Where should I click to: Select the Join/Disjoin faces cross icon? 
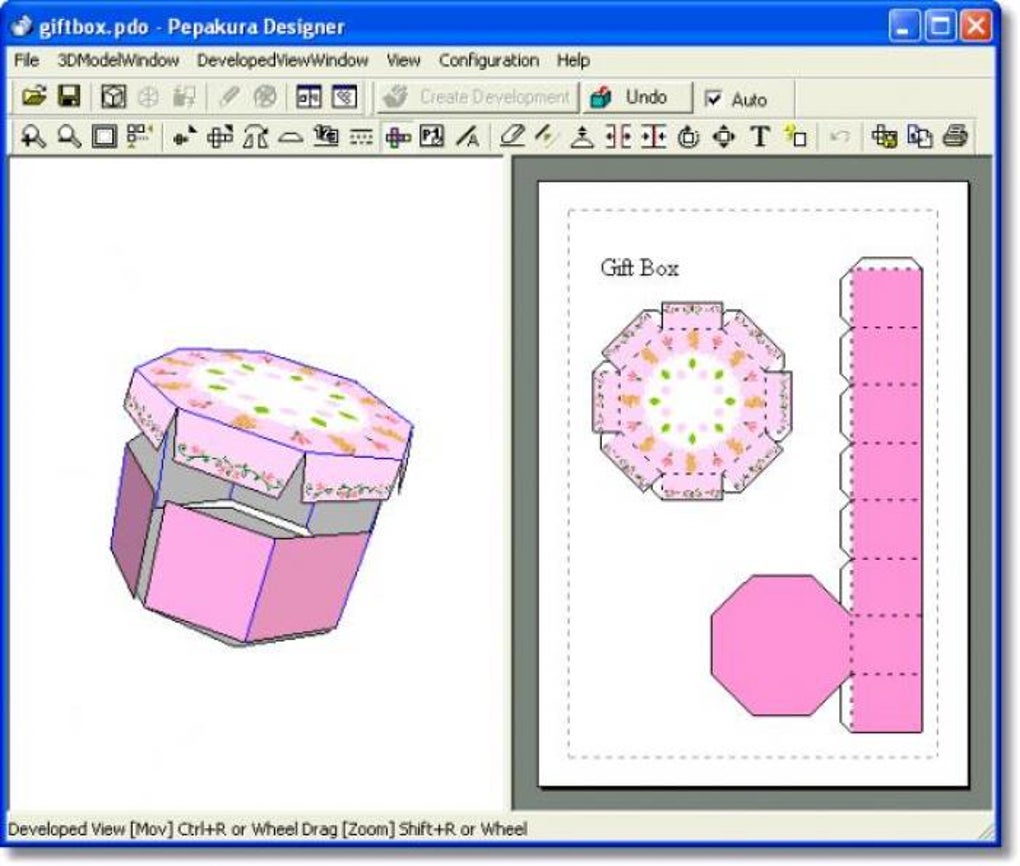397,137
